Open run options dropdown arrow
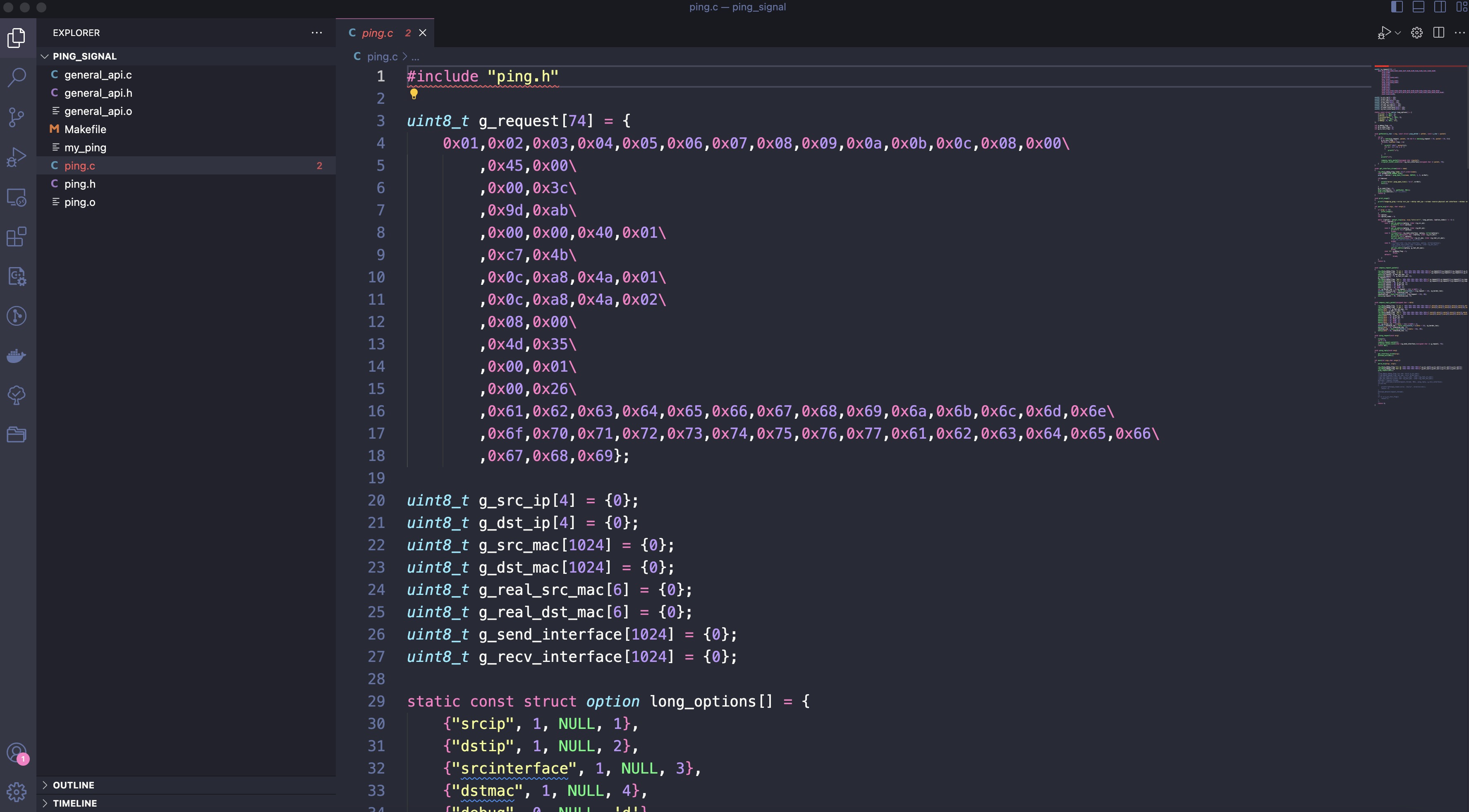 click(x=1398, y=33)
